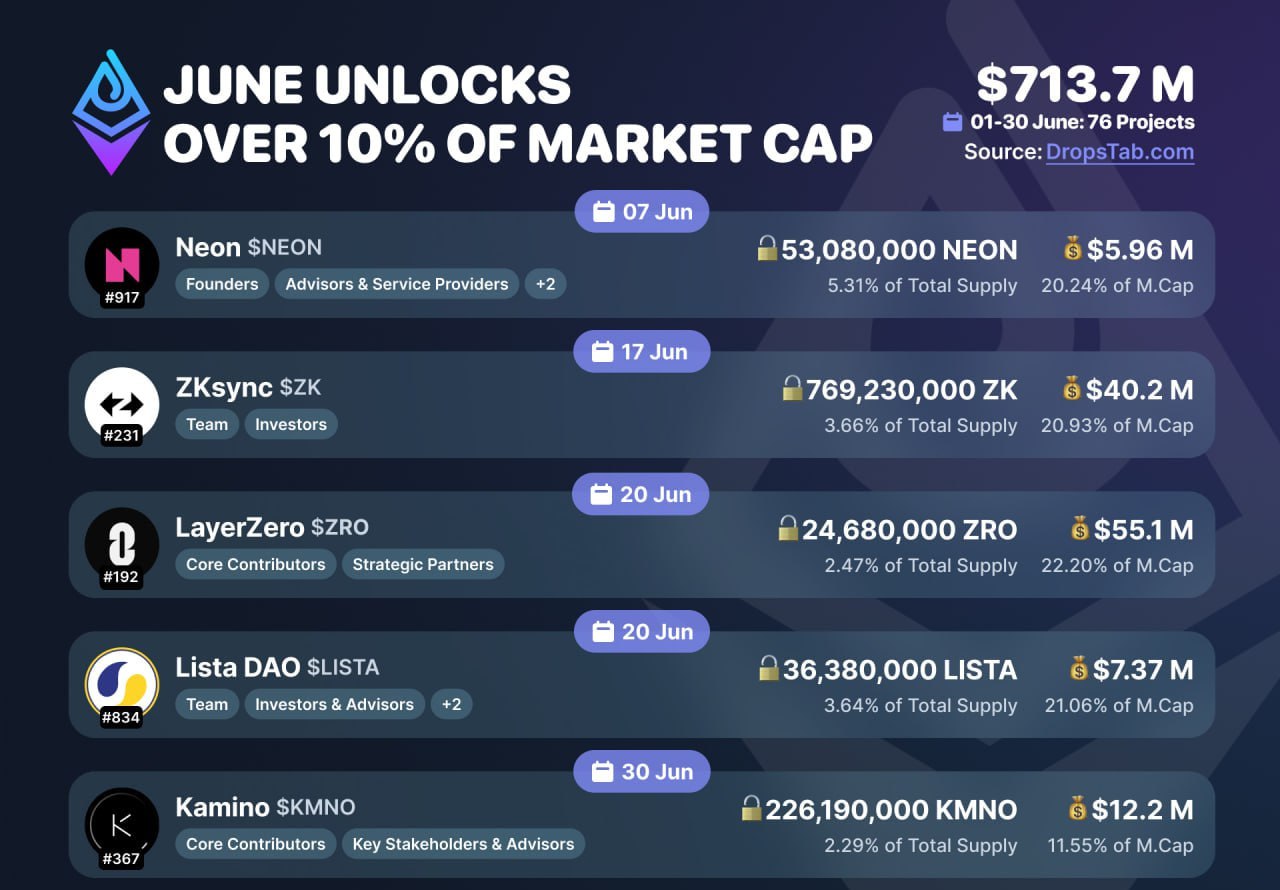Click the Key Stakeholders & Advisors tag
Viewport: 1280px width, 890px height.
(x=463, y=844)
